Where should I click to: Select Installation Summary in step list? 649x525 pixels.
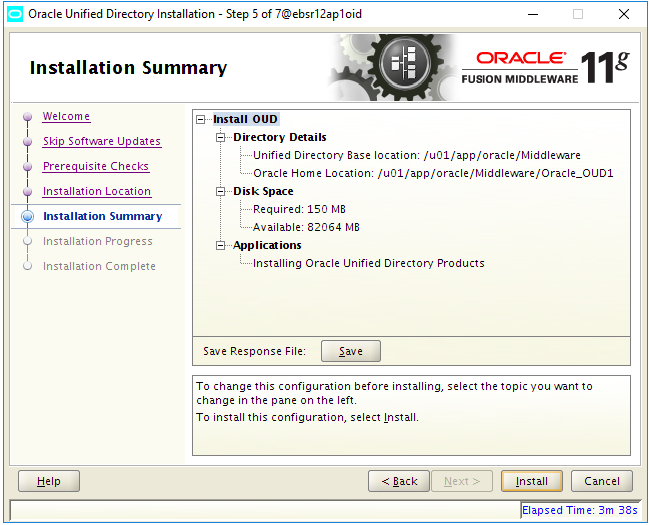pos(103,216)
